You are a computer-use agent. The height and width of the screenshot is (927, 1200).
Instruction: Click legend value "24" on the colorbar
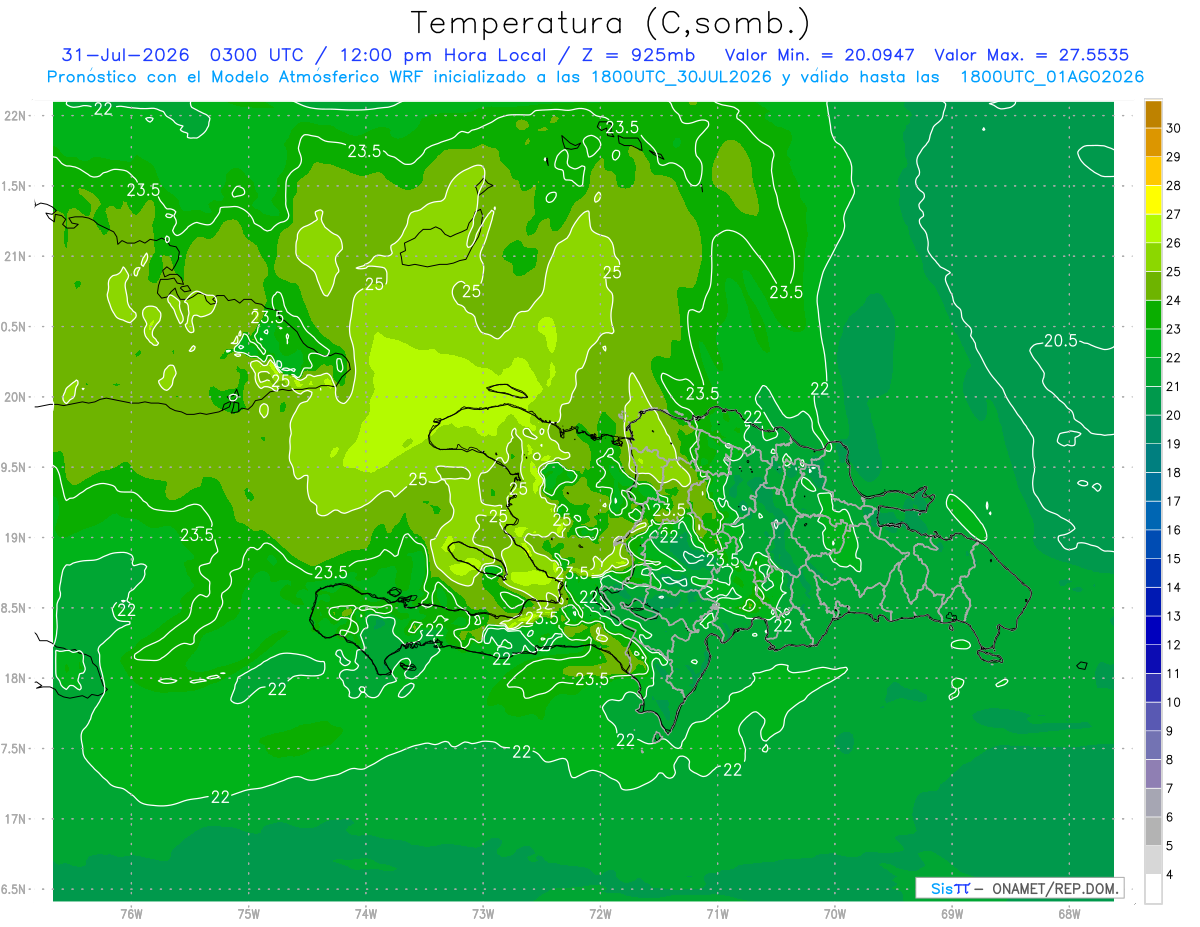1174,300
